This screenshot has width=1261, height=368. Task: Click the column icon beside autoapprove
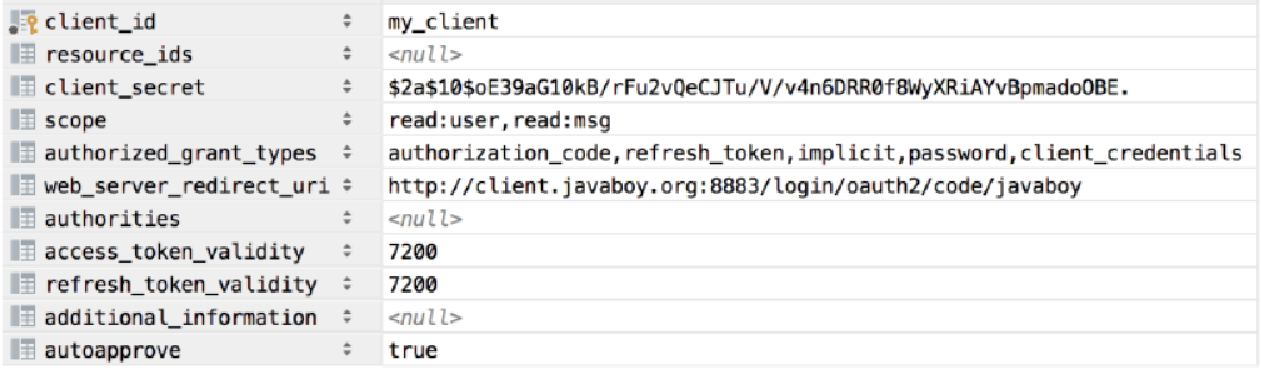(21, 351)
